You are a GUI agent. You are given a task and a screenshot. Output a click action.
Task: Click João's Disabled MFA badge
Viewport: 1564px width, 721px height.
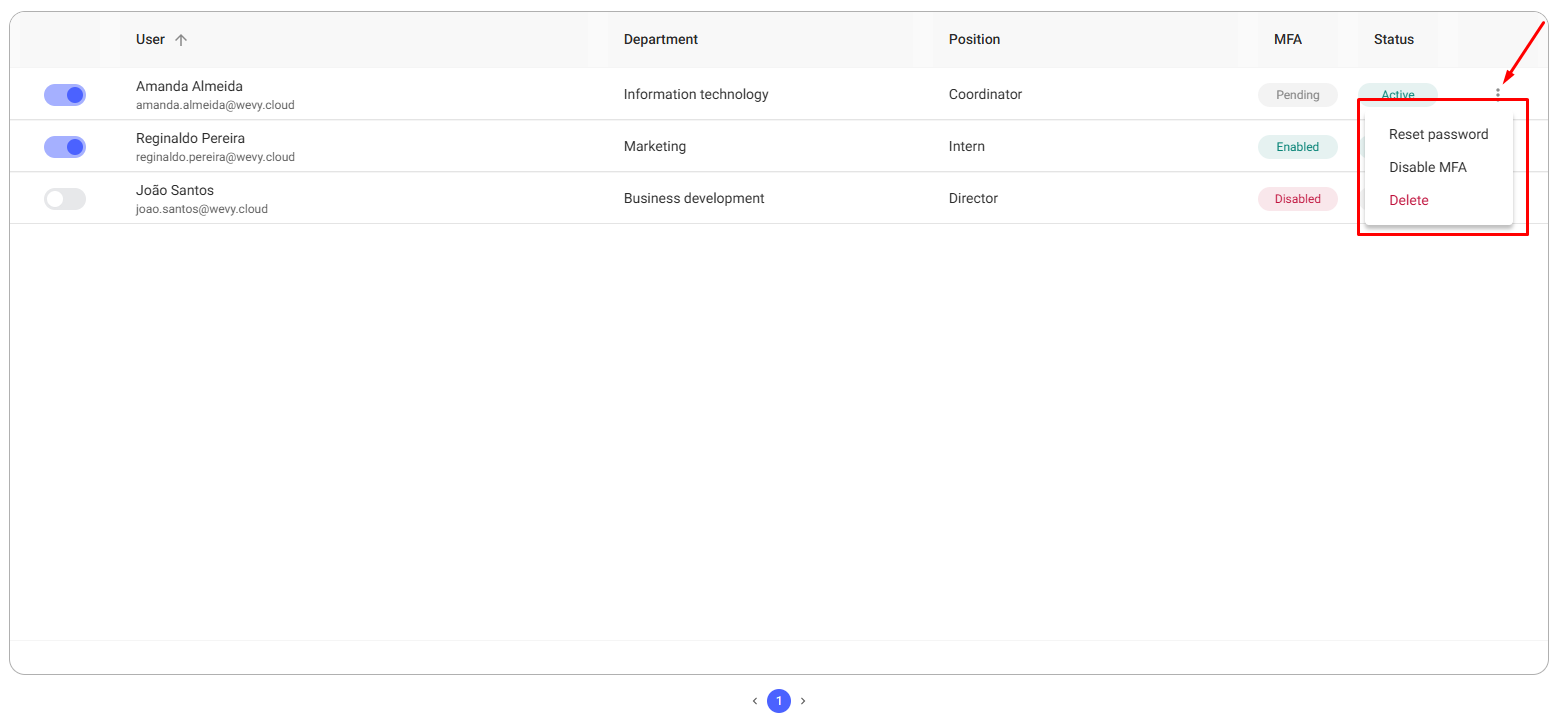1298,199
